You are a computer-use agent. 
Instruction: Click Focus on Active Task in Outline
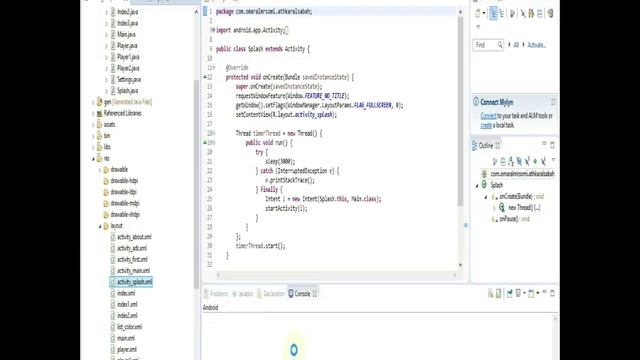pyautogui.click(x=495, y=162)
